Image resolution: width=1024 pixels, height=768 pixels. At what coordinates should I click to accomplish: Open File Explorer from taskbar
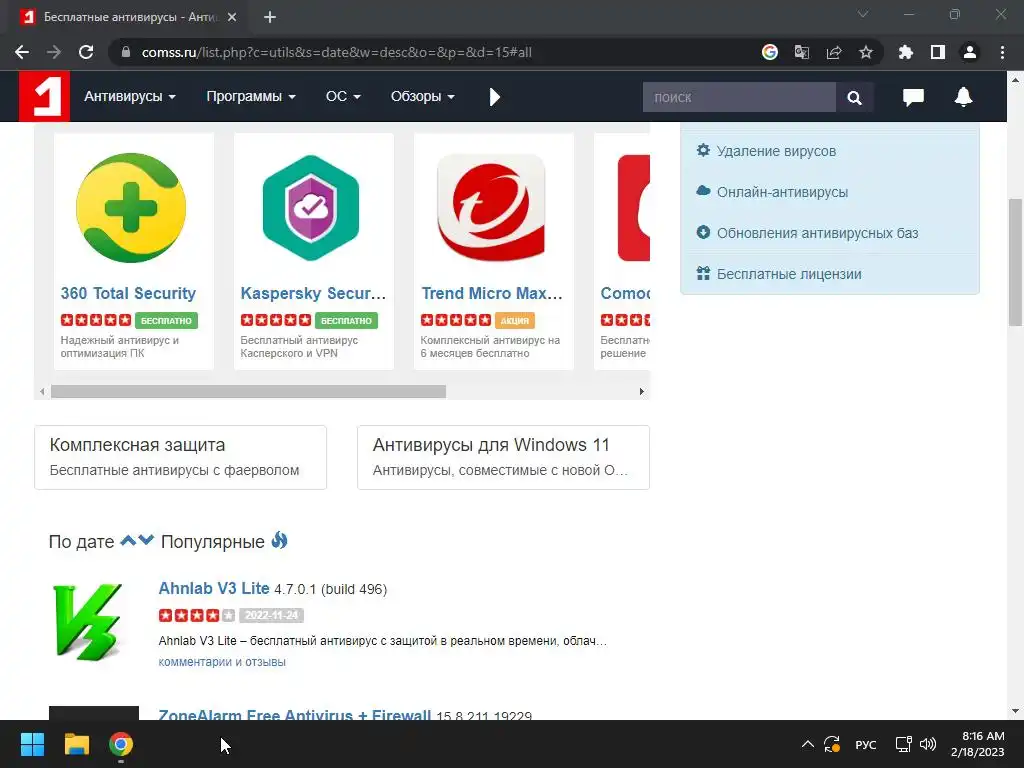[x=76, y=744]
